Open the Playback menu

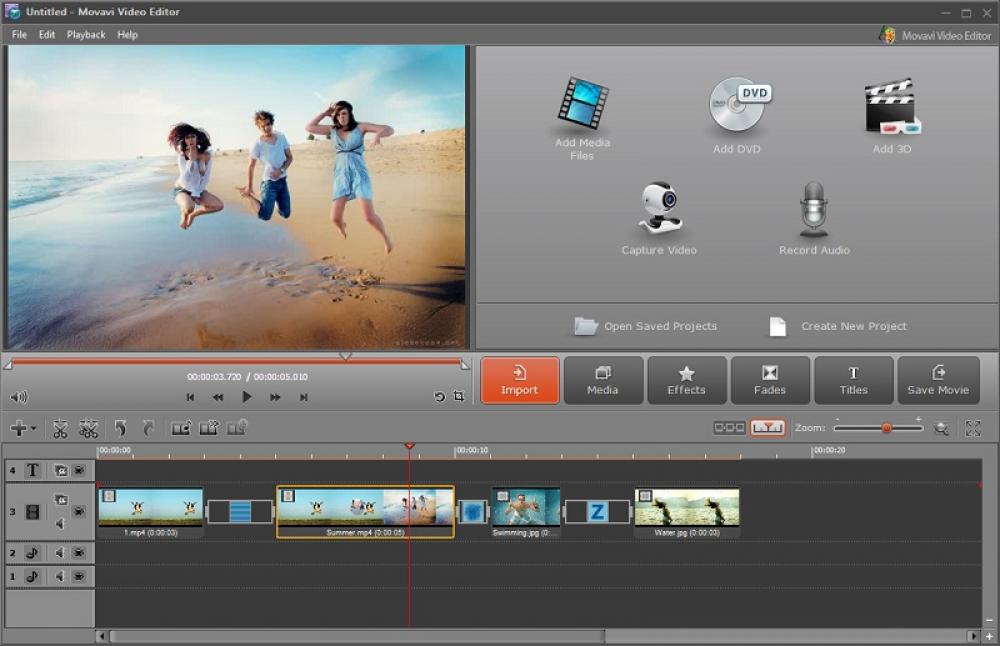pyautogui.click(x=86, y=34)
